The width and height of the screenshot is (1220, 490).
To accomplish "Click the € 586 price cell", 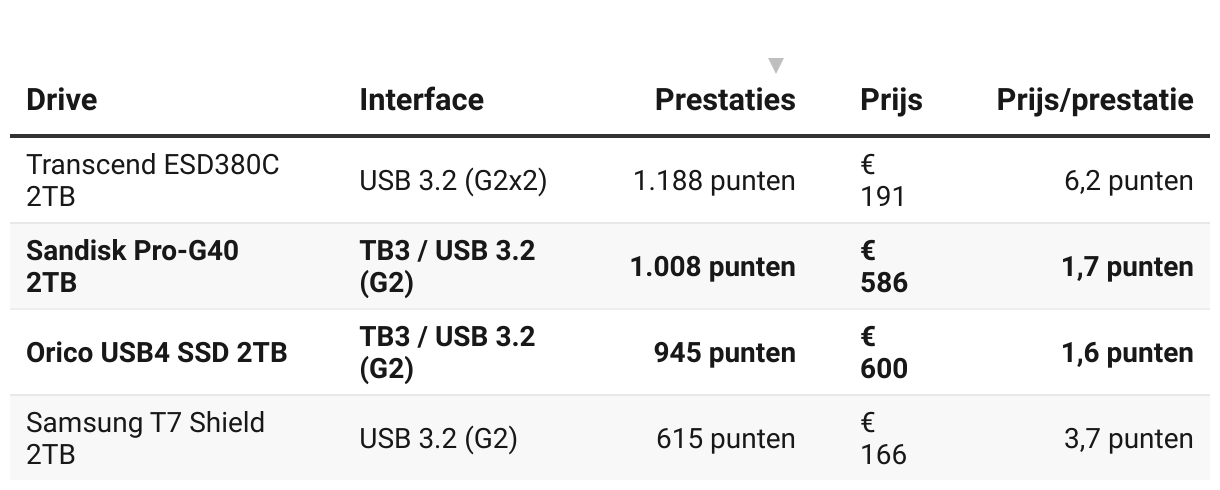I will [x=884, y=267].
